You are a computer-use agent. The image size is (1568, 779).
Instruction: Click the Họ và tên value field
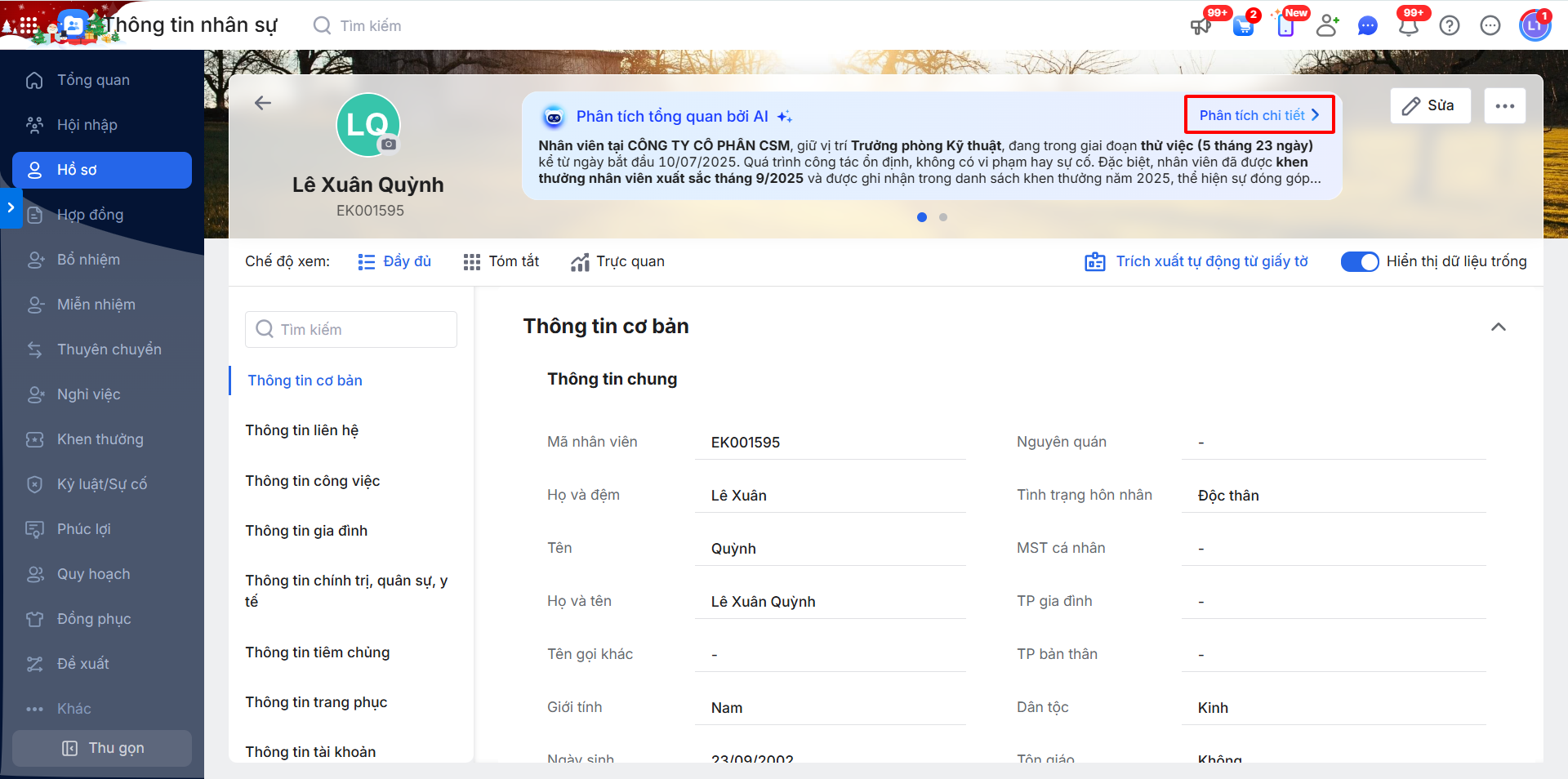pyautogui.click(x=830, y=602)
